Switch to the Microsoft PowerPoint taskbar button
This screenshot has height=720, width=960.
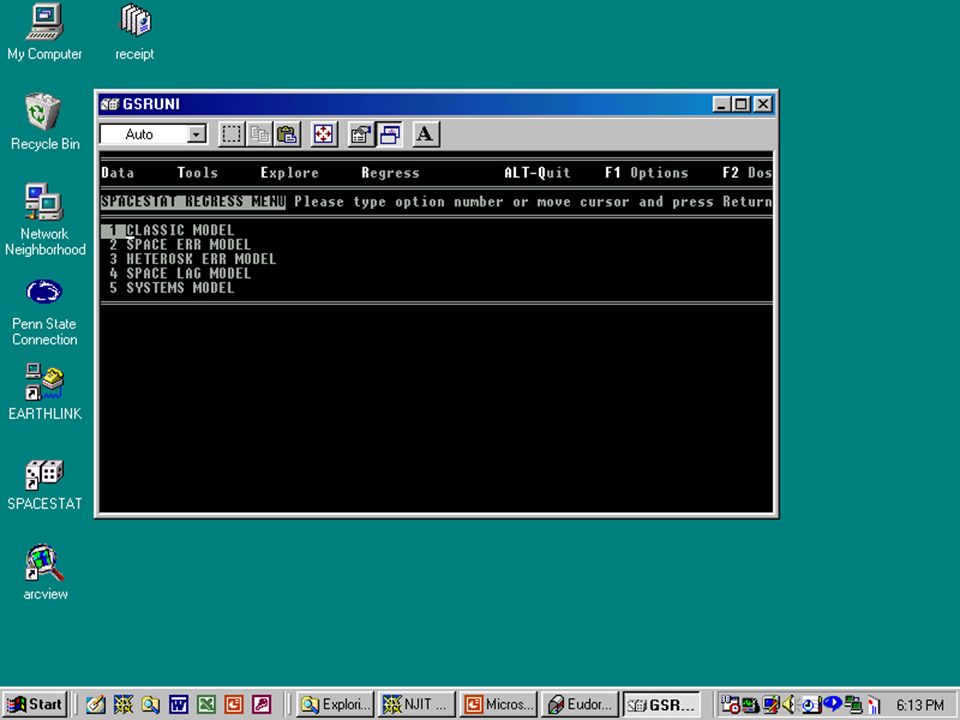(498, 705)
